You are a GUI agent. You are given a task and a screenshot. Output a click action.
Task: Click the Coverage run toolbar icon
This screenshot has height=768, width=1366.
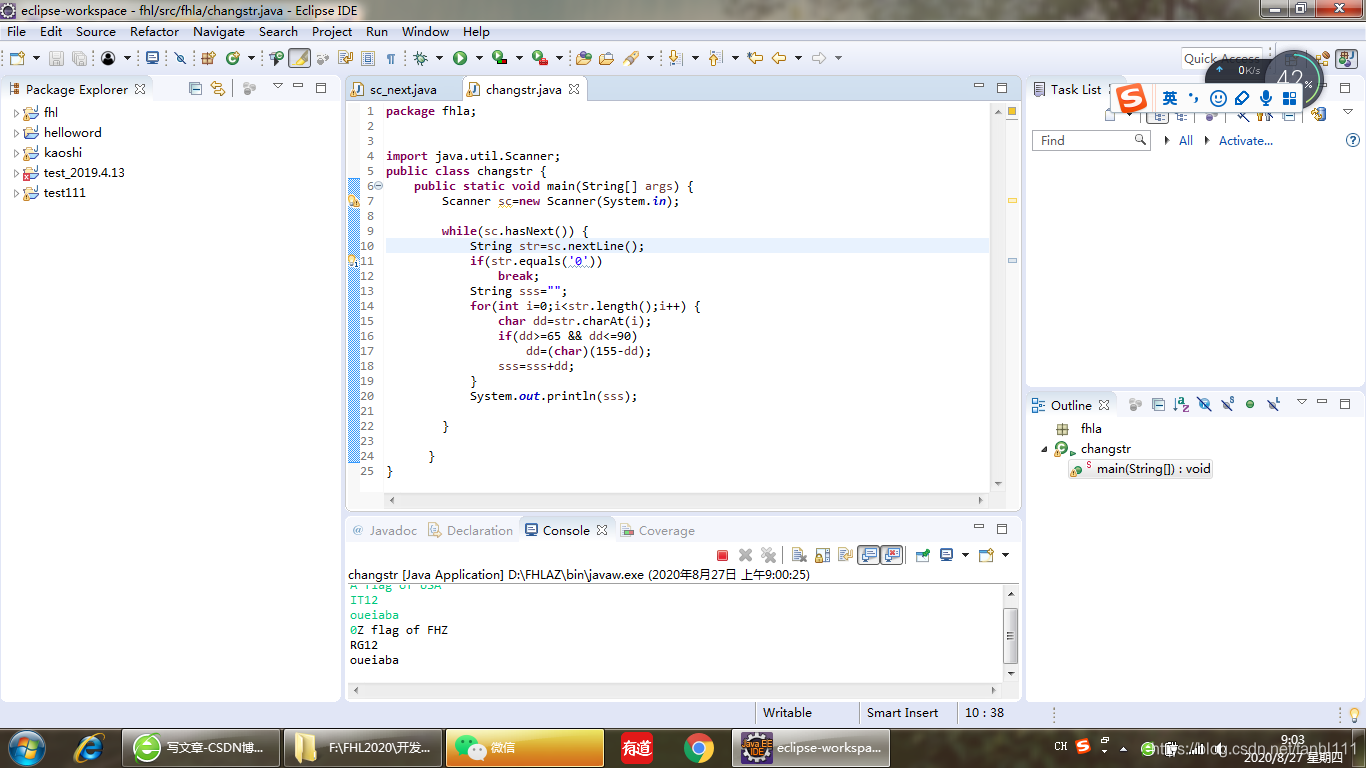tap(499, 58)
